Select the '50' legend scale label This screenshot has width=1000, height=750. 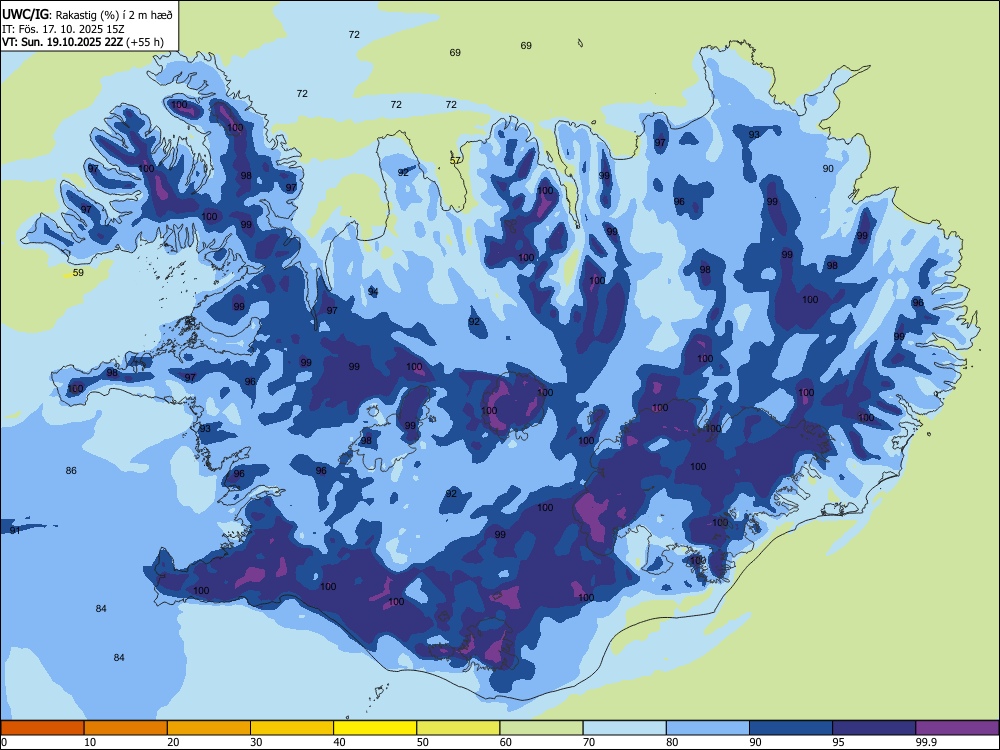pyautogui.click(x=422, y=742)
